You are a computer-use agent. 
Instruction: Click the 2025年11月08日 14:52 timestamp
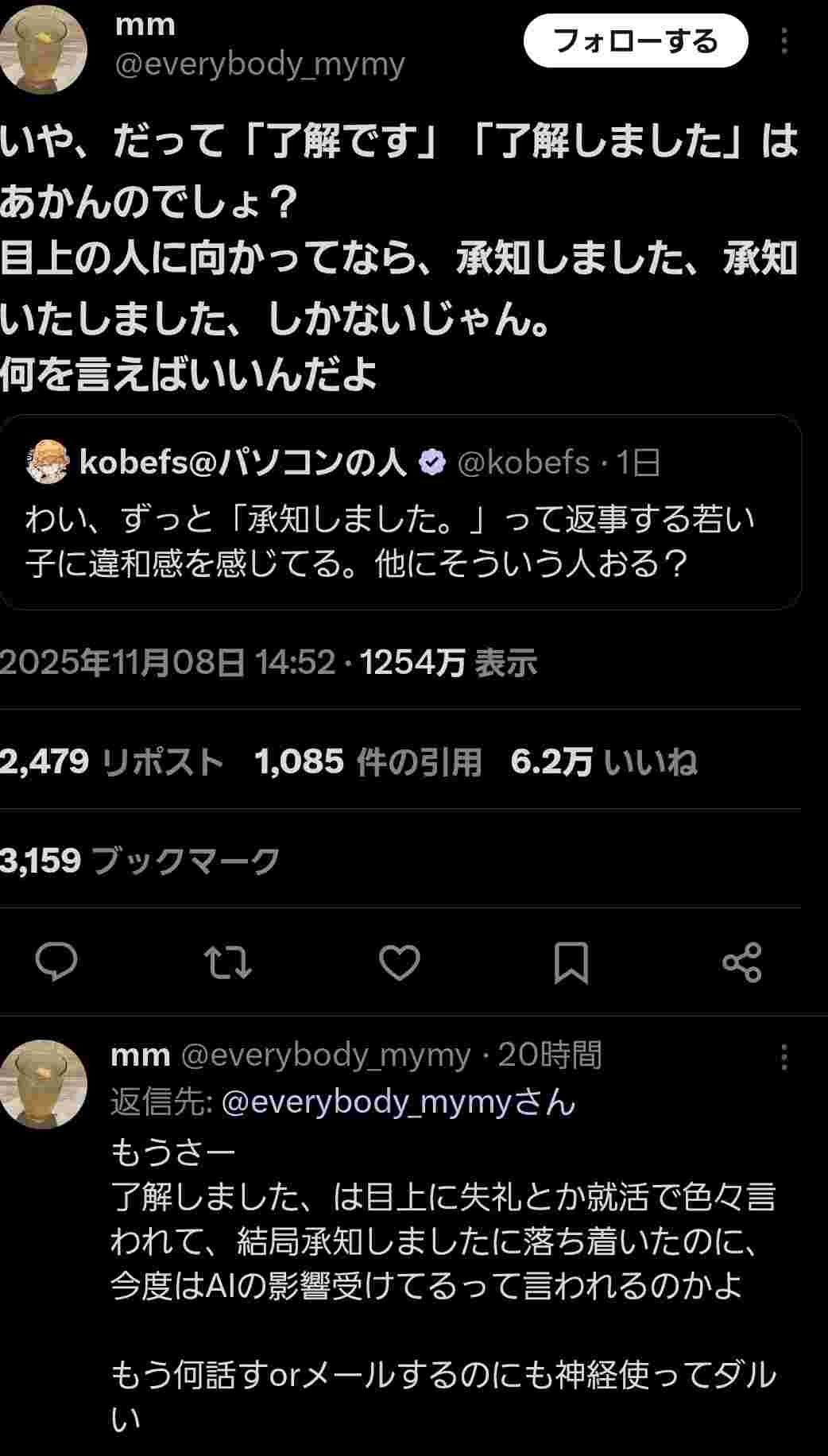[167, 662]
